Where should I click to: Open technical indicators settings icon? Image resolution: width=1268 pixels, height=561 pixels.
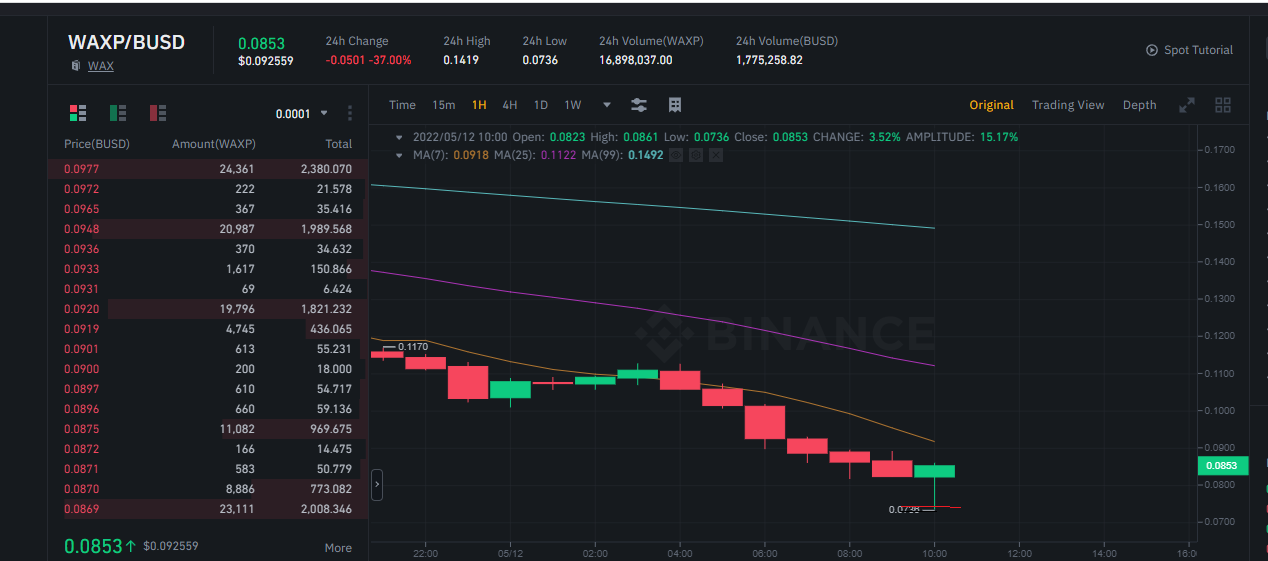click(639, 105)
